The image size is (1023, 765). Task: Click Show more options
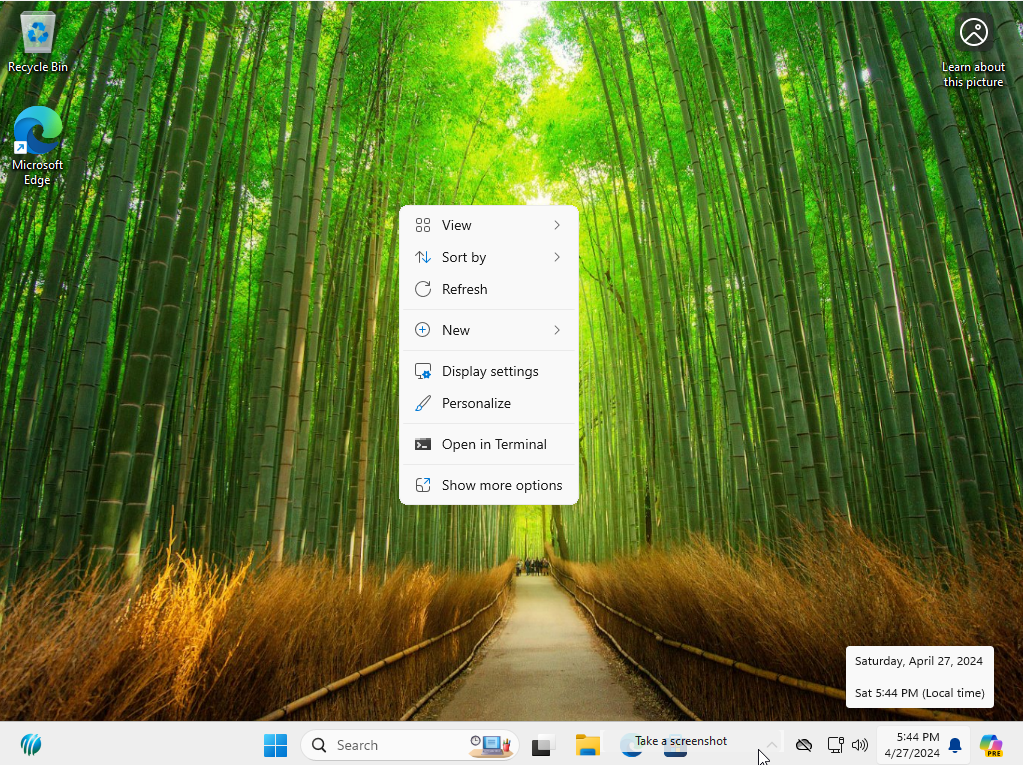point(501,485)
